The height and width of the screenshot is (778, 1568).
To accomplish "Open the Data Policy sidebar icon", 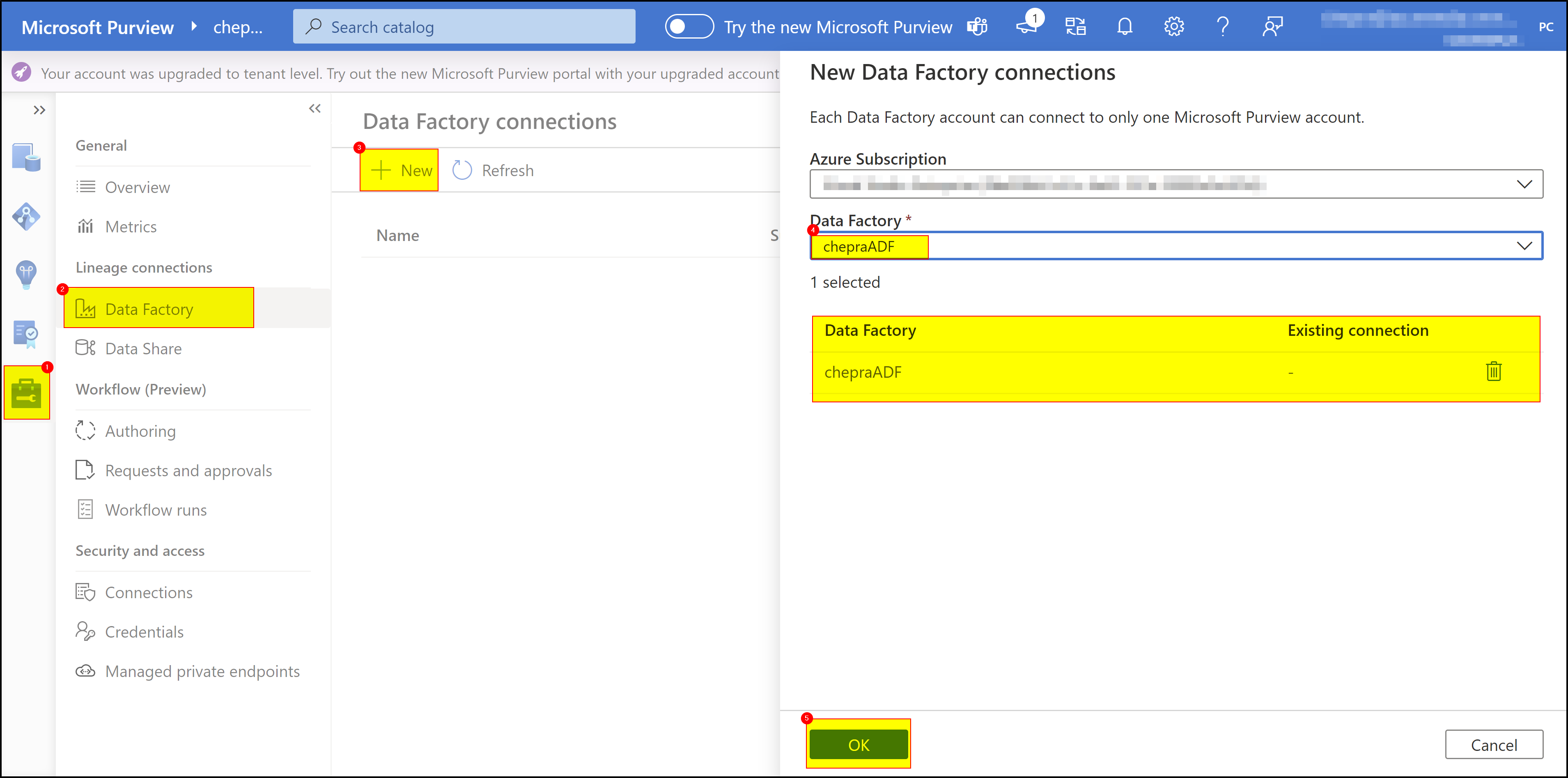I will click(x=26, y=334).
